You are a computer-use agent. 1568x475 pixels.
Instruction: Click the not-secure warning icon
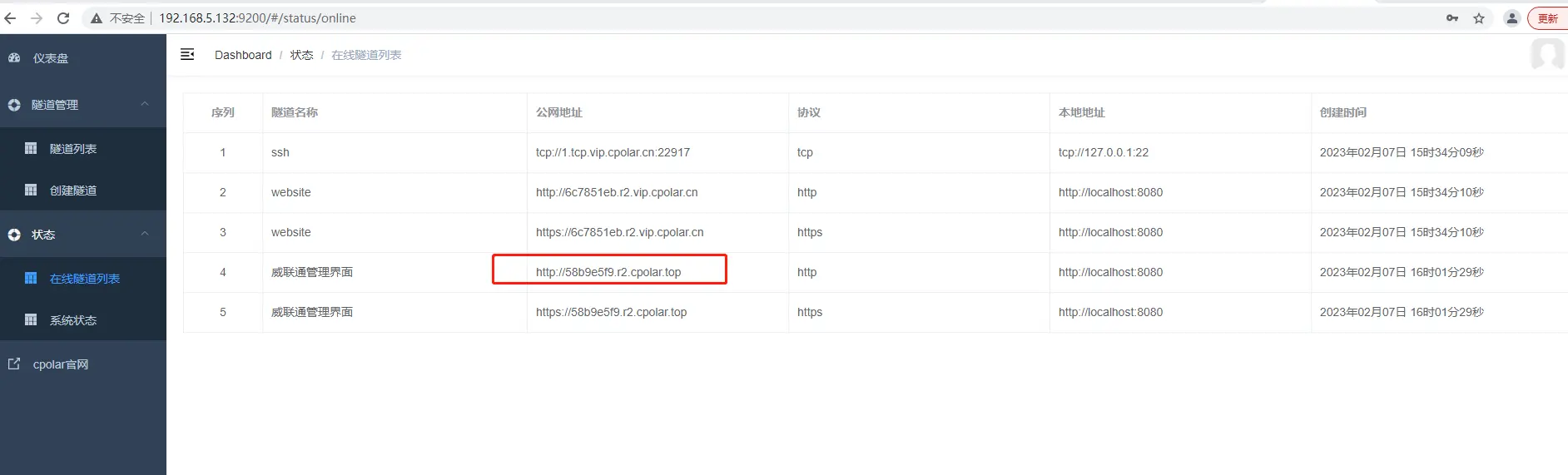pos(97,18)
